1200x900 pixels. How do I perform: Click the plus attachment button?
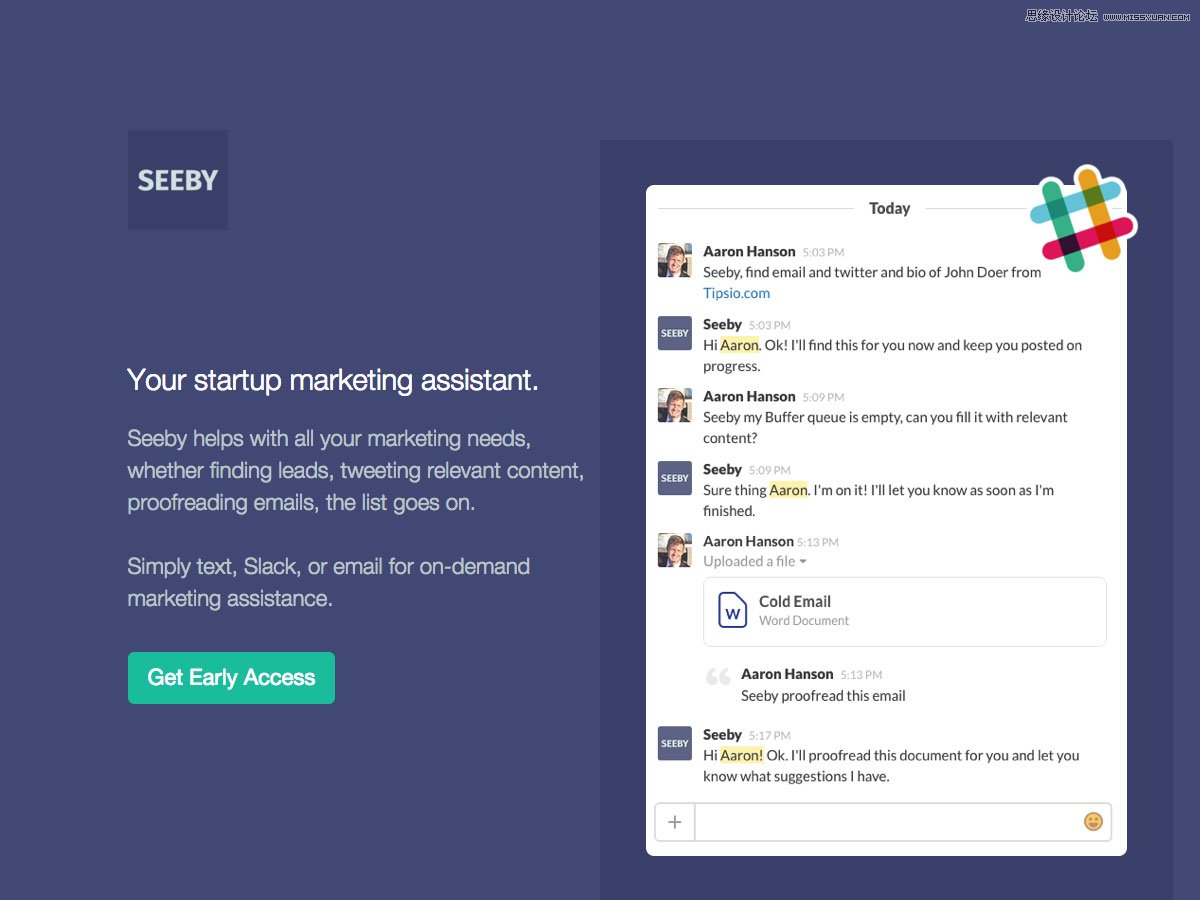675,822
